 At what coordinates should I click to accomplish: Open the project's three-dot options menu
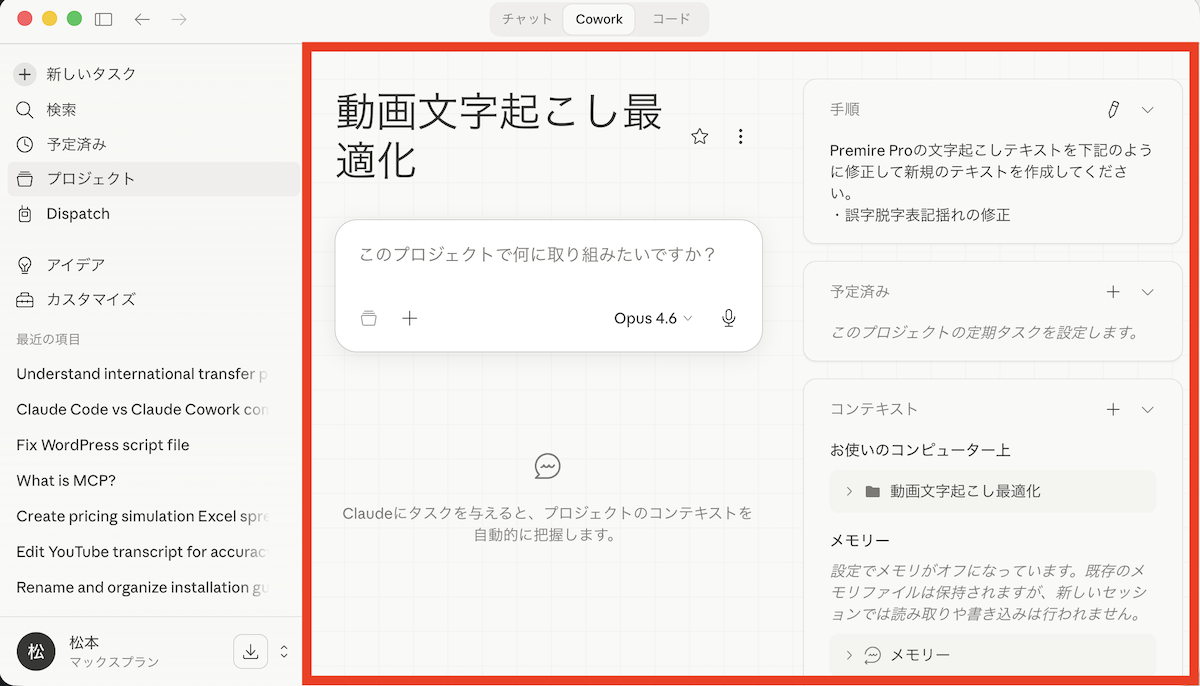[740, 137]
